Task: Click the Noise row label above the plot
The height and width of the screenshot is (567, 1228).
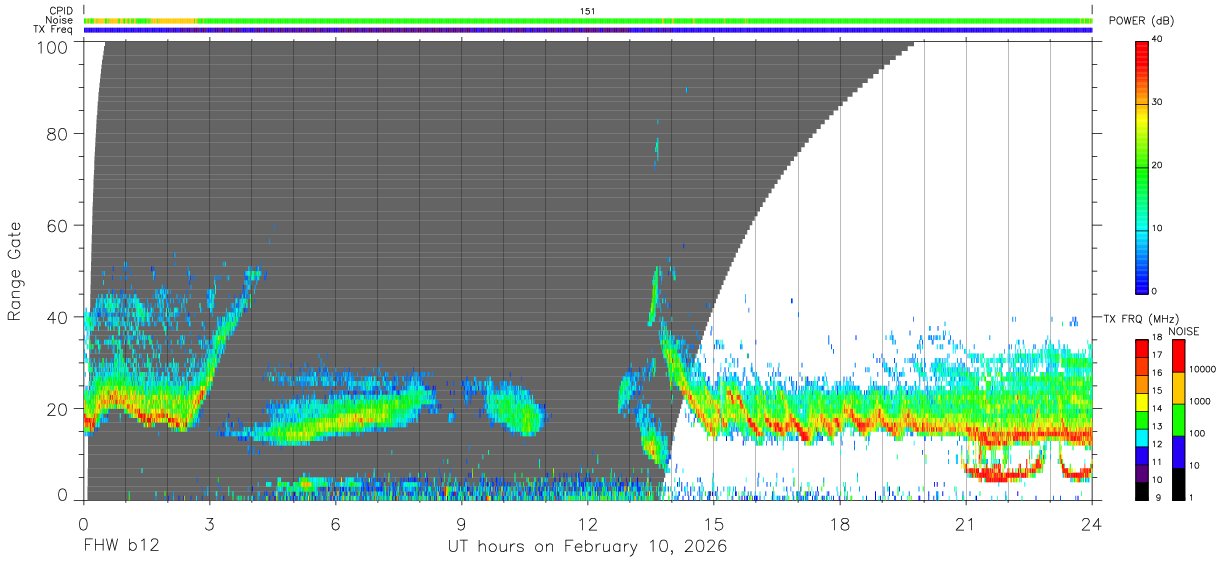Action: click(x=60, y=20)
